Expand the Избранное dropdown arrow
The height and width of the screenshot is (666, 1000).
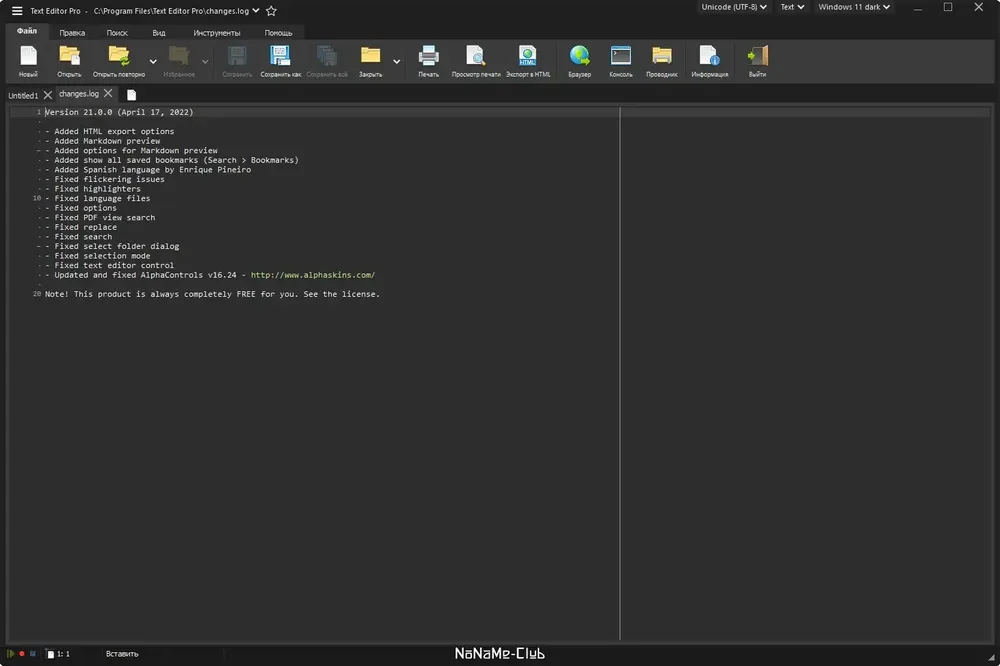coord(205,62)
